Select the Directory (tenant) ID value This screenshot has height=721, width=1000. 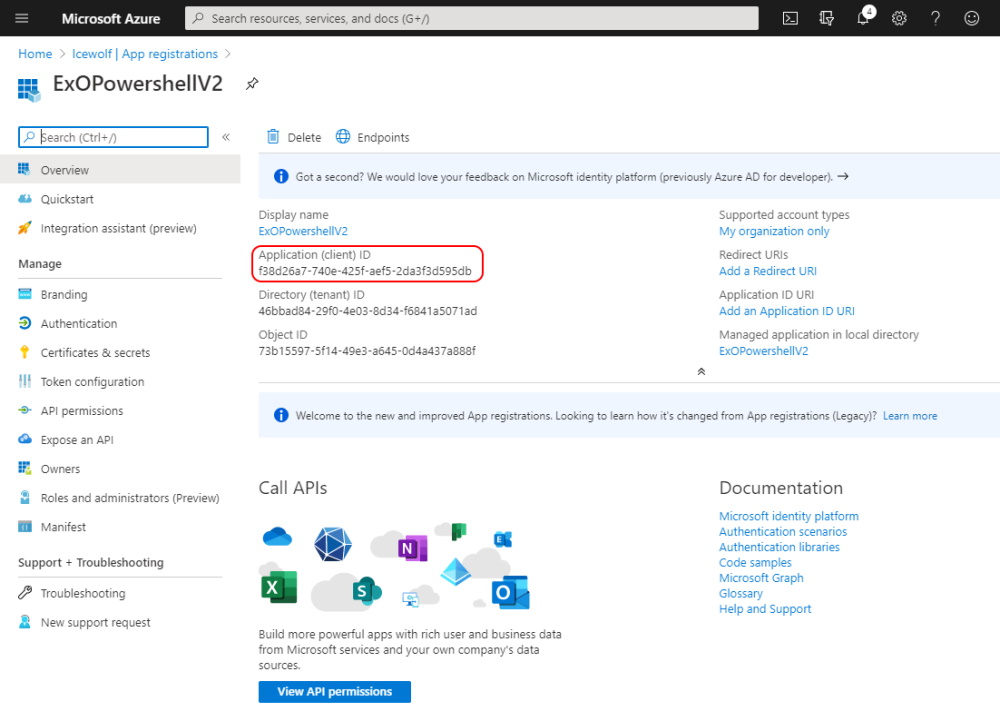coord(367,311)
